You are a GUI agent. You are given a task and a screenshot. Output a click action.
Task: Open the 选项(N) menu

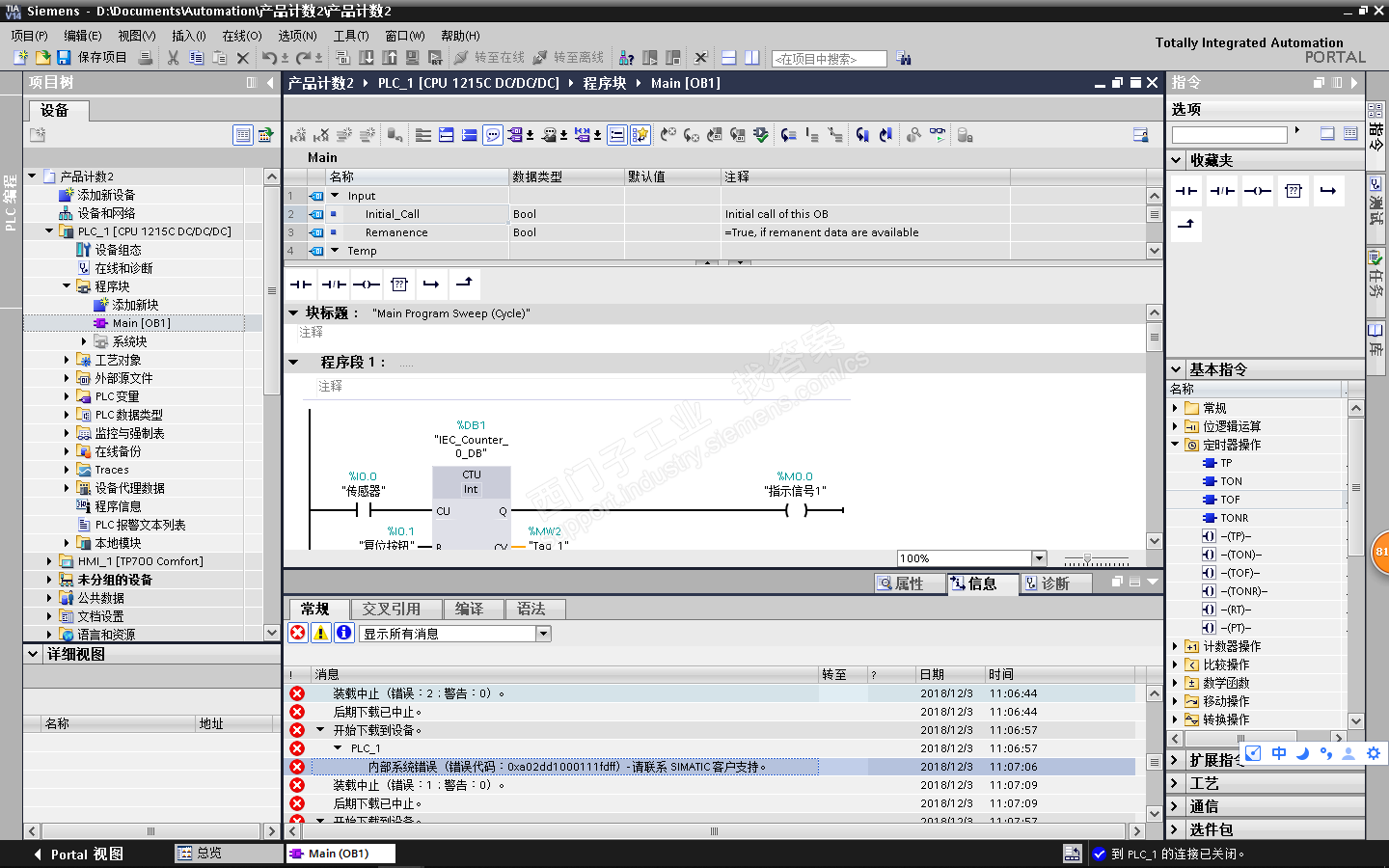tap(297, 36)
